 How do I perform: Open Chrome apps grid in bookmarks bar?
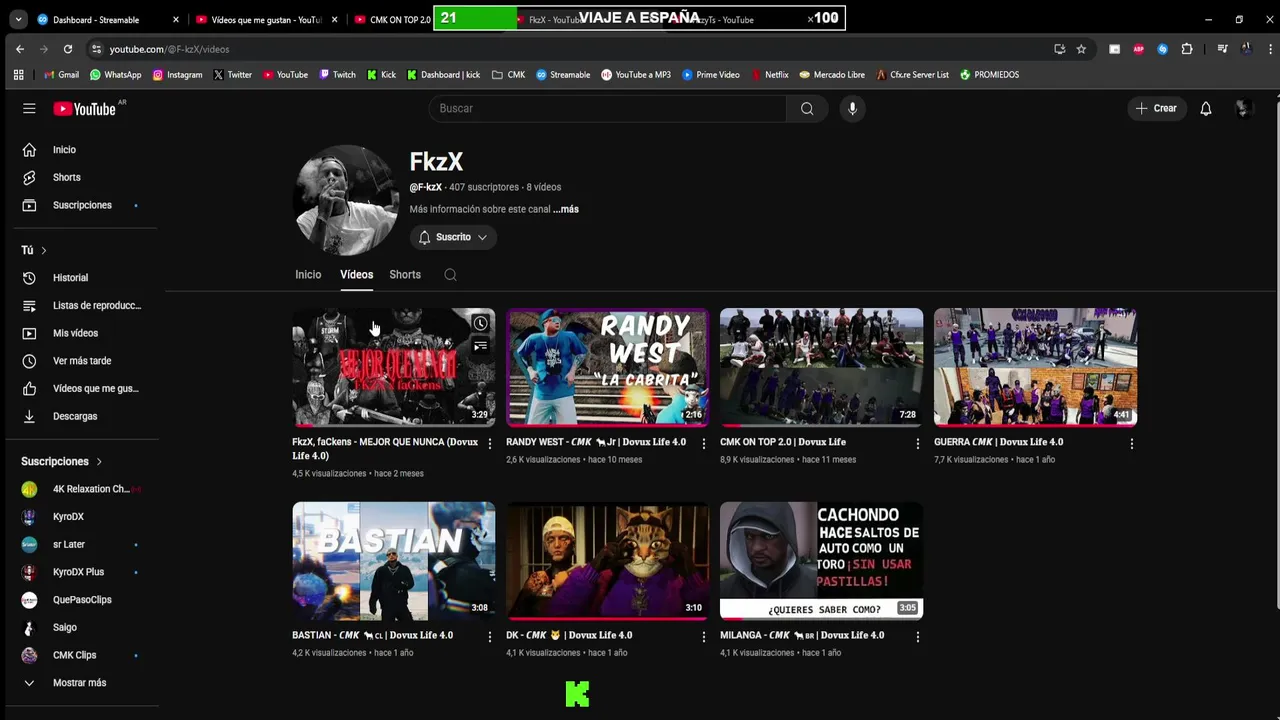pyautogui.click(x=18, y=75)
